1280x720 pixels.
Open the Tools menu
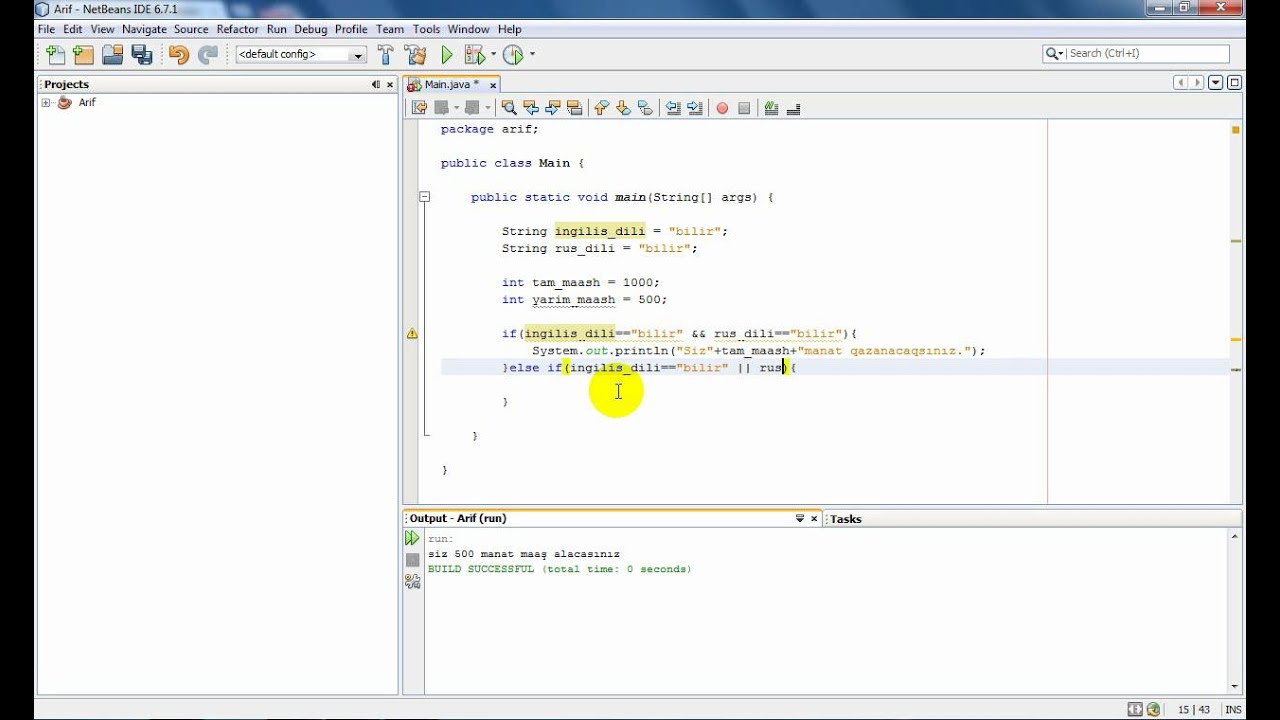coord(426,29)
